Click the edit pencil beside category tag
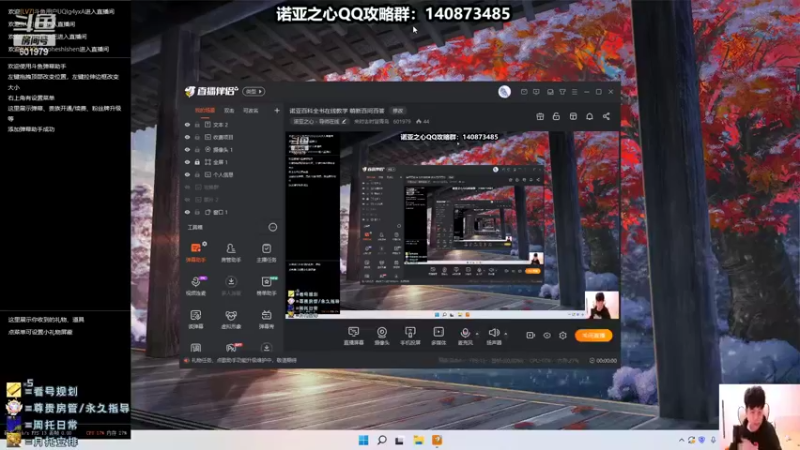Screen dimensions: 800x450 pos(344,121)
